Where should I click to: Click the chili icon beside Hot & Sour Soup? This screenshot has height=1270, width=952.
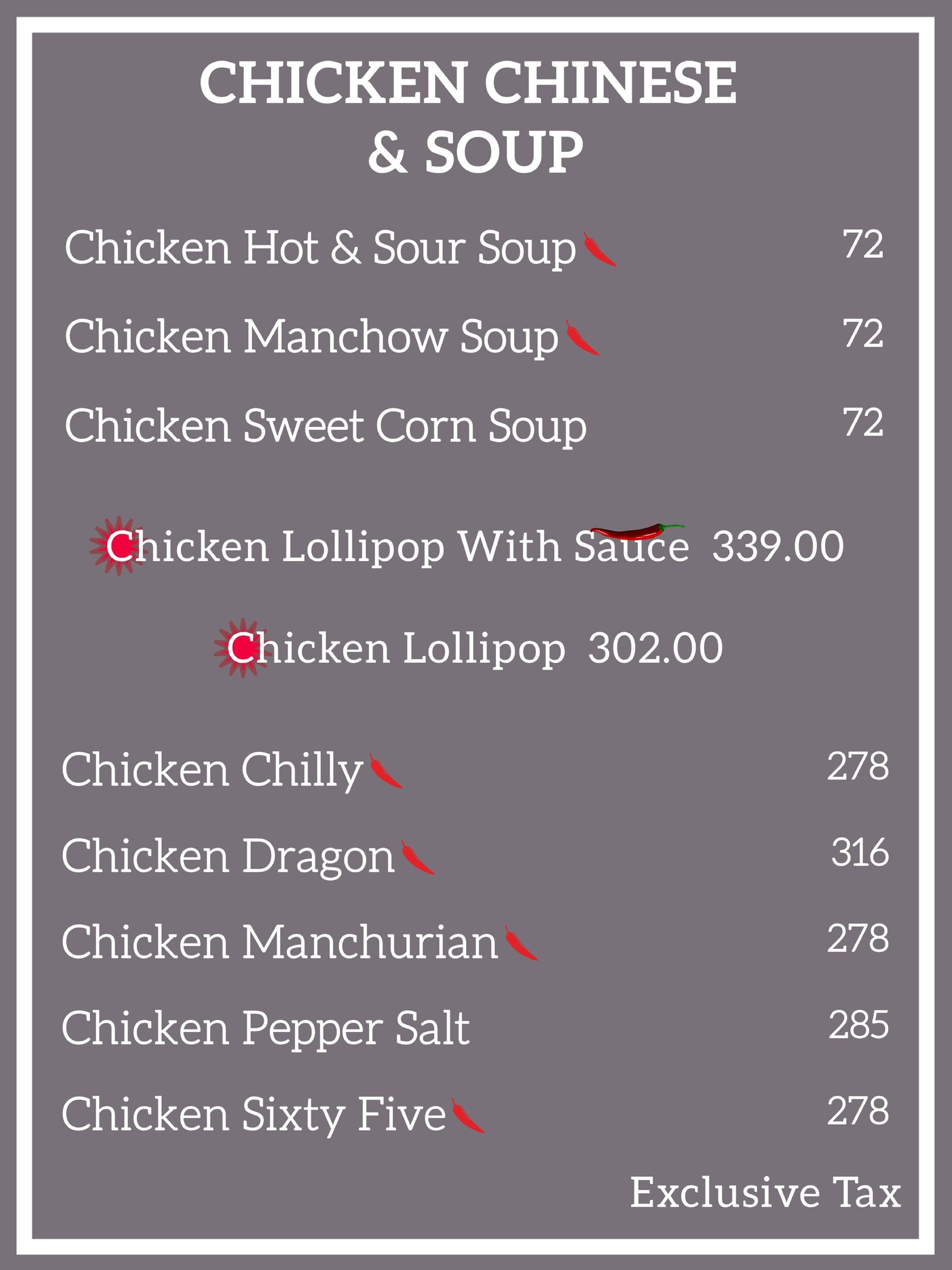coord(599,249)
